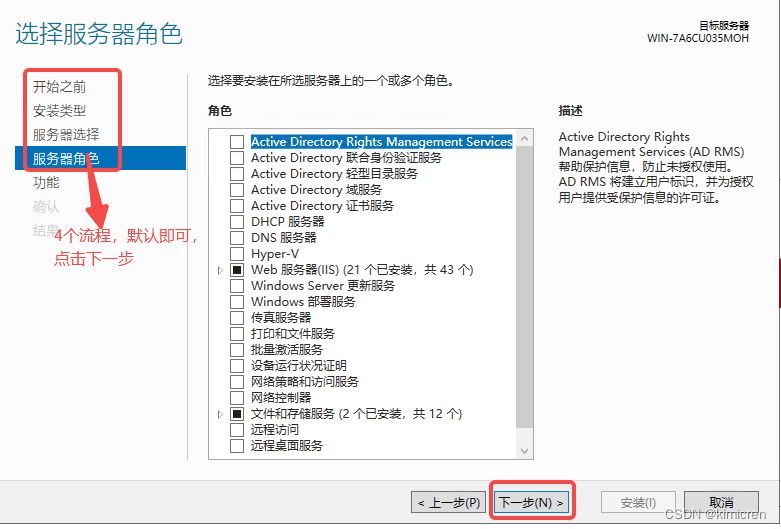Check the Active Directory Rights Management Services box
The width and height of the screenshot is (781, 529).
(237, 142)
